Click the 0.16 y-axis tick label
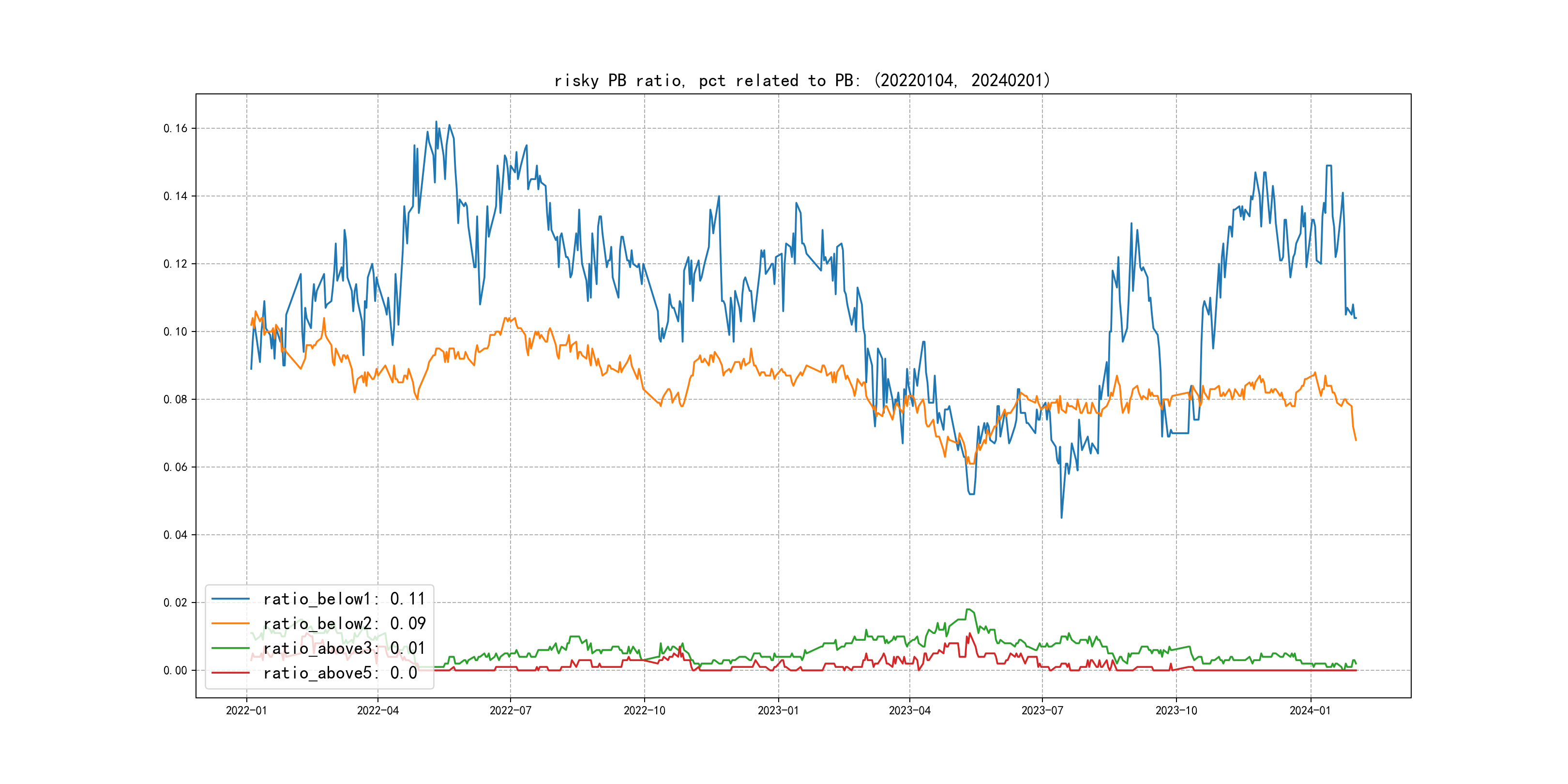The width and height of the screenshot is (1568, 784). pyautogui.click(x=175, y=128)
